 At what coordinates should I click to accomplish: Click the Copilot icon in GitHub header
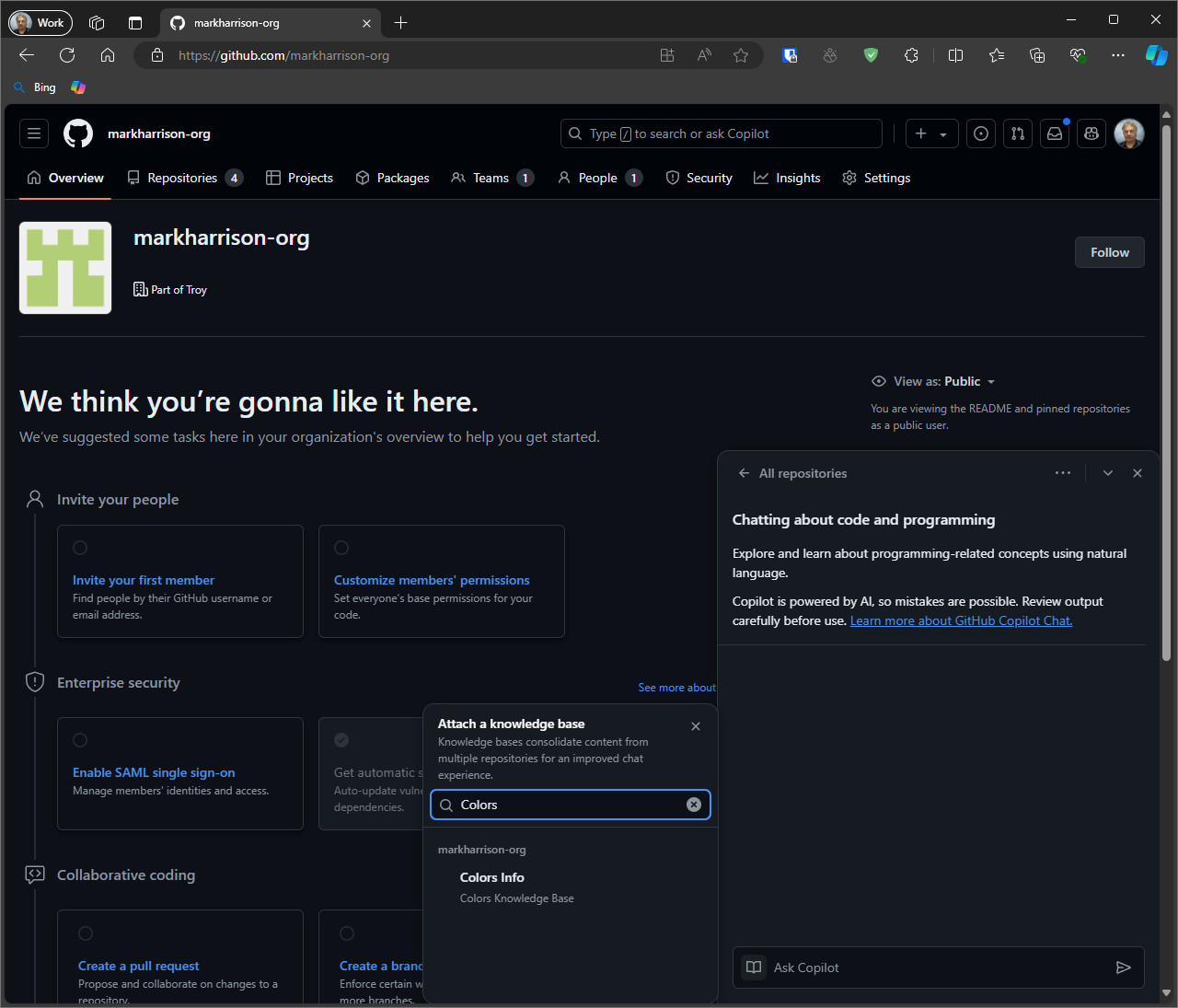click(1091, 133)
